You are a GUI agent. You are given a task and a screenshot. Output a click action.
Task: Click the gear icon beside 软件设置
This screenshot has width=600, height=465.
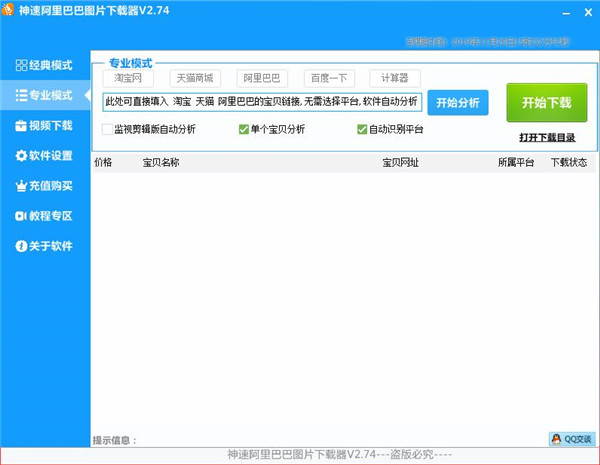[x=21, y=155]
